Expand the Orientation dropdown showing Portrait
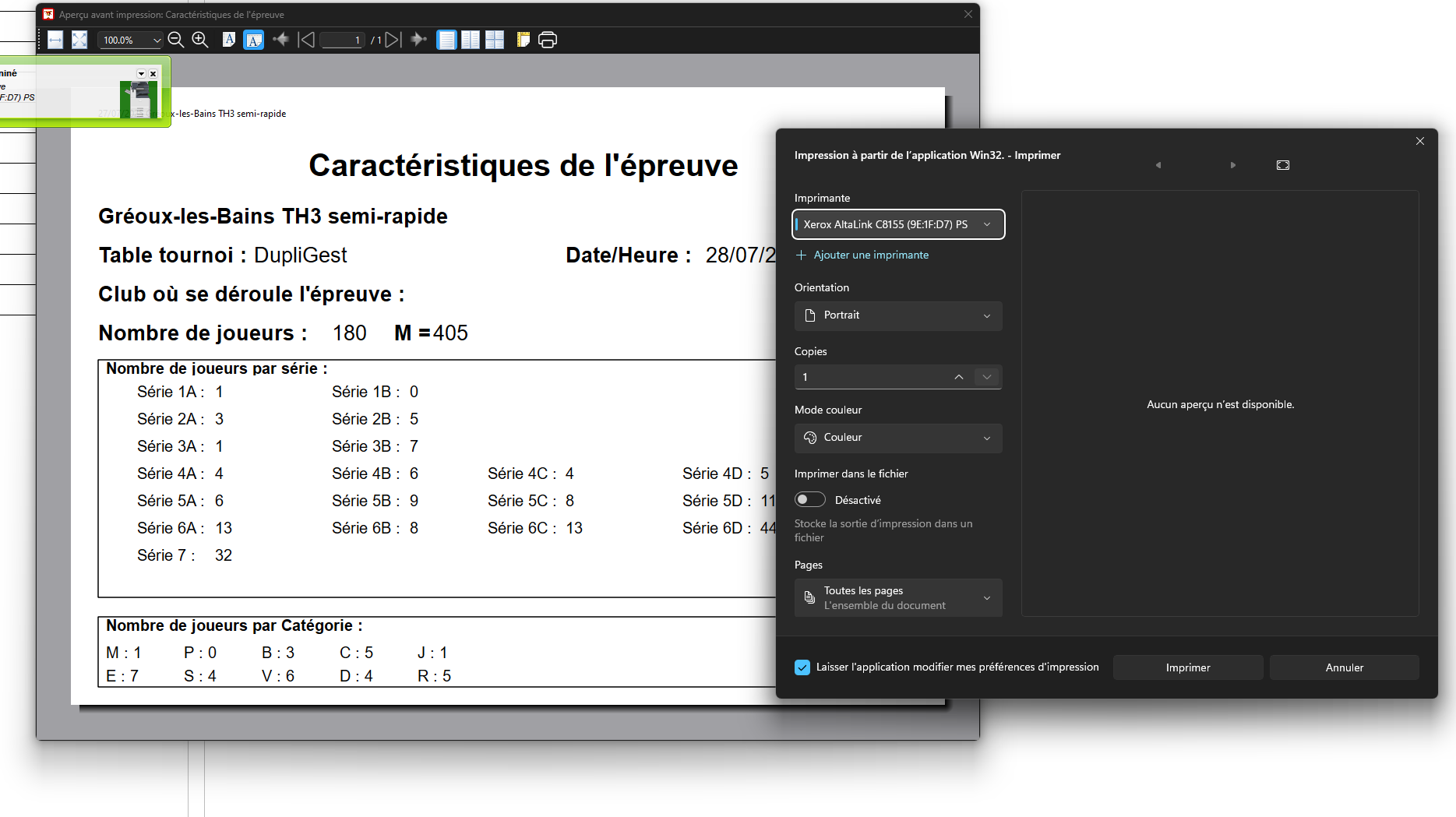The height and width of the screenshot is (817, 1456). 898,315
